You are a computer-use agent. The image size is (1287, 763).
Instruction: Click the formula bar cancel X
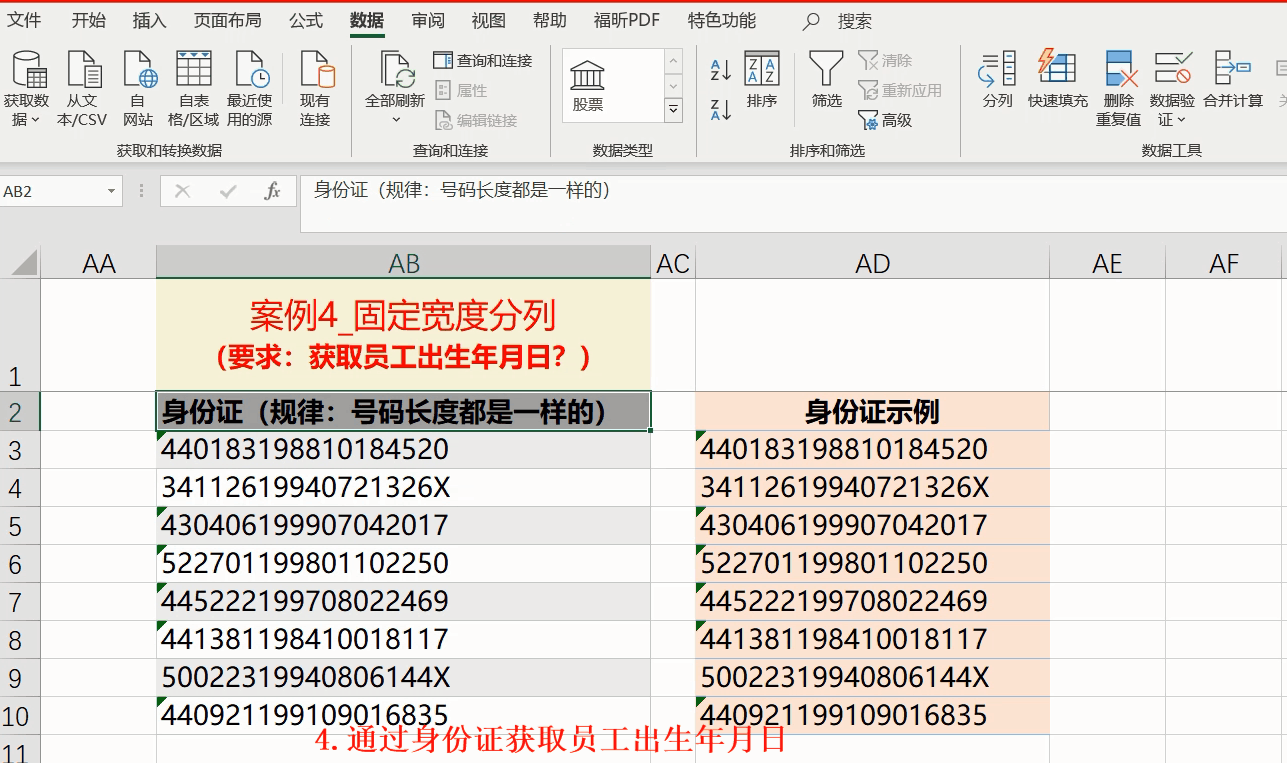tap(182, 191)
